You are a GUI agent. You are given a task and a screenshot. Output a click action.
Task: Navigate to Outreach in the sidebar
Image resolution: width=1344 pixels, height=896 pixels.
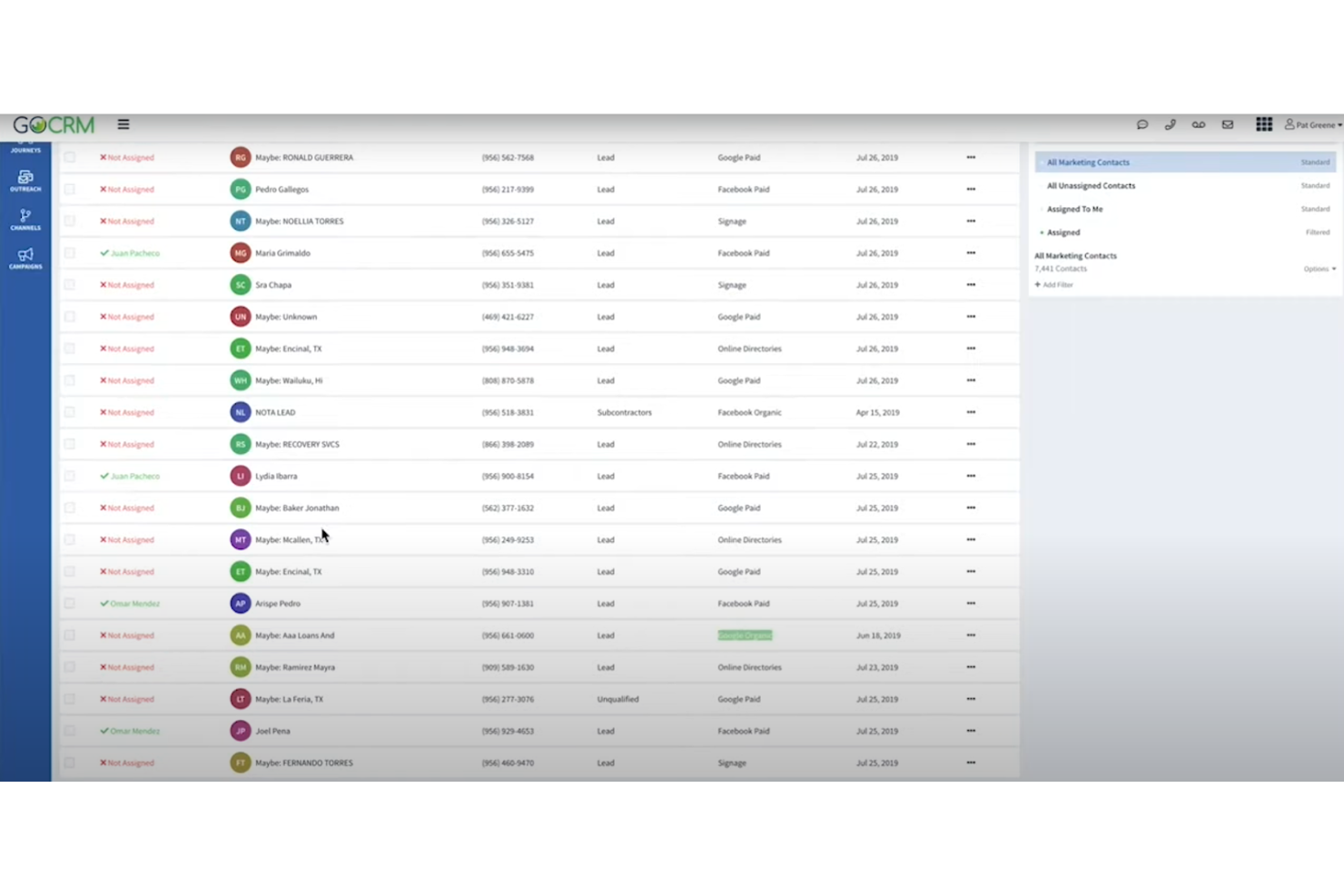click(x=25, y=179)
